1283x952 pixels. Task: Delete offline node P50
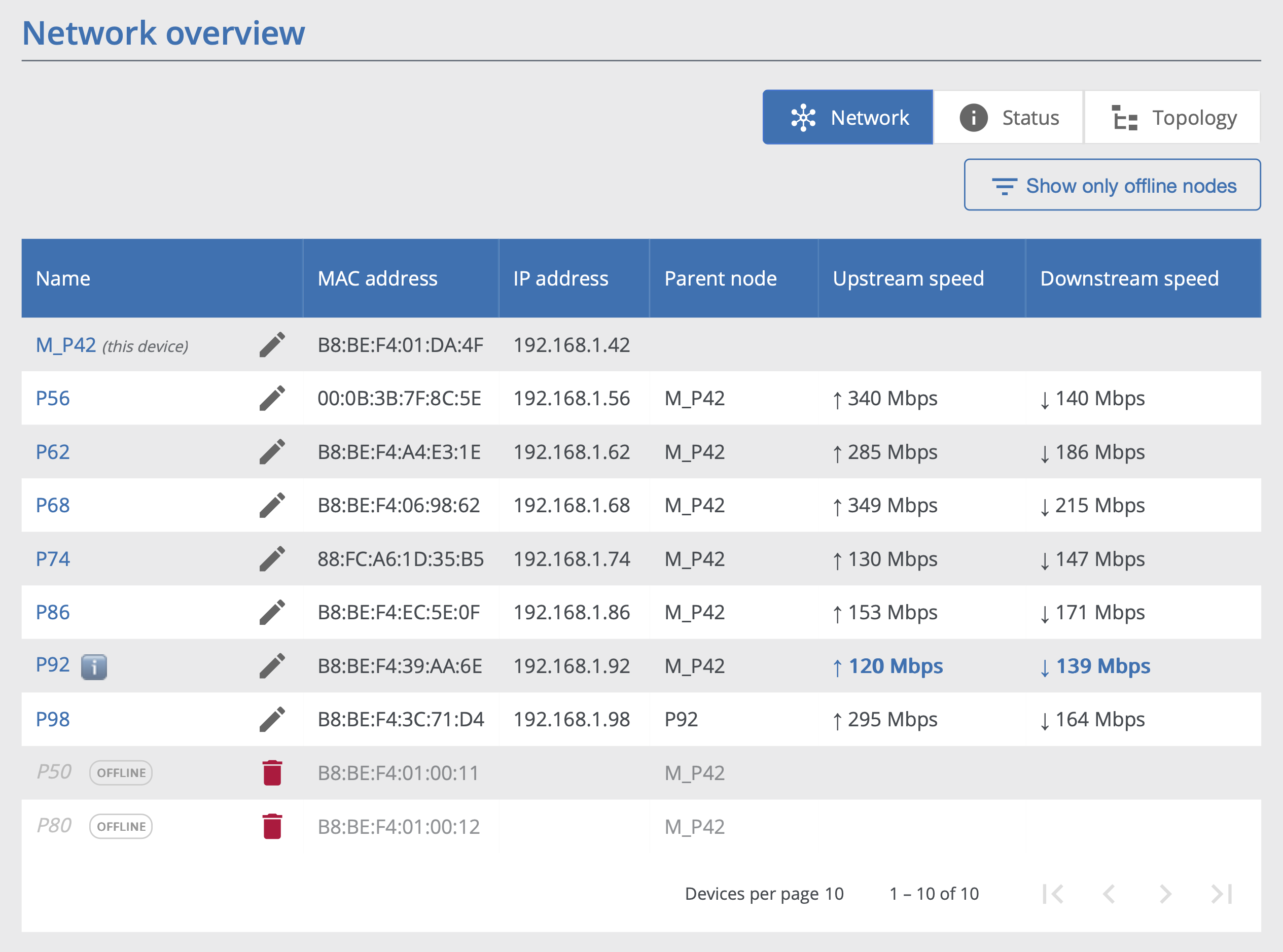(272, 773)
